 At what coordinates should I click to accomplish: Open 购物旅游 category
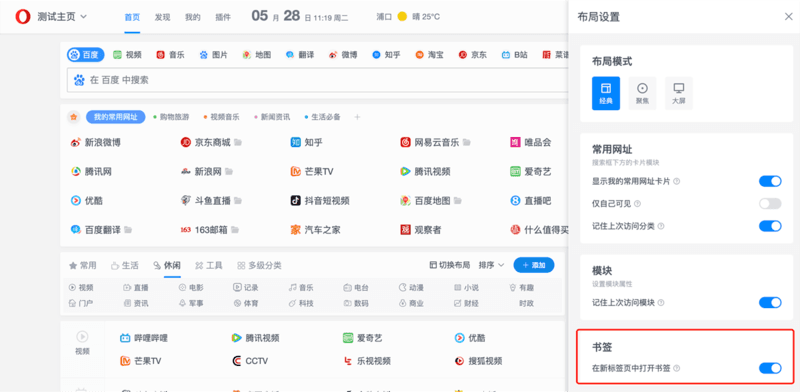pos(171,117)
